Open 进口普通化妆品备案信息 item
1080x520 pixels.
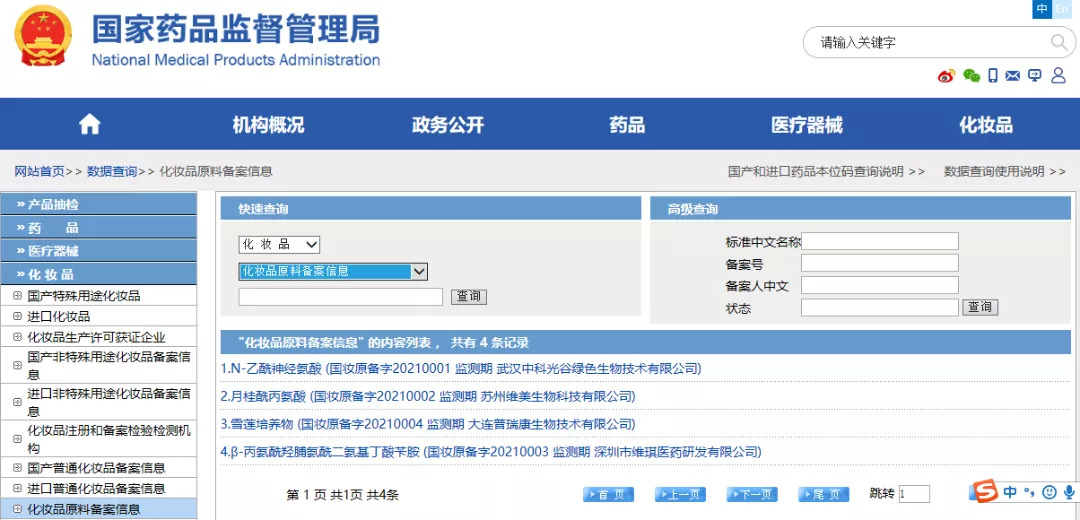pyautogui.click(x=98, y=489)
